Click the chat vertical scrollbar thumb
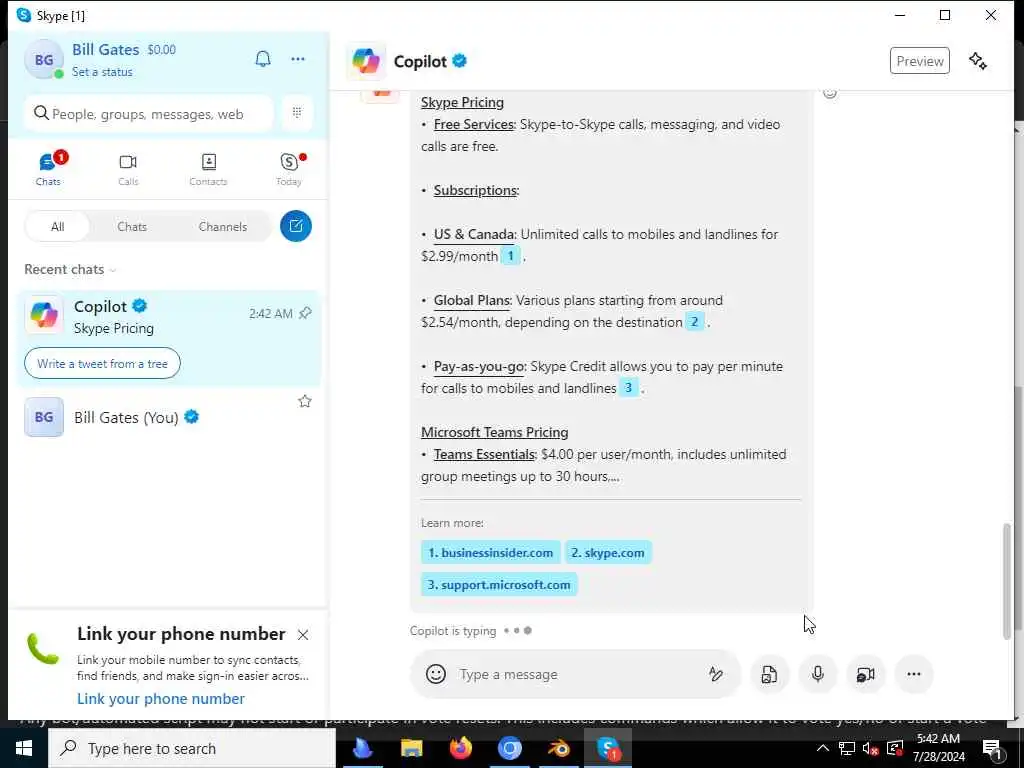The width and height of the screenshot is (1024, 768). 1007,581
